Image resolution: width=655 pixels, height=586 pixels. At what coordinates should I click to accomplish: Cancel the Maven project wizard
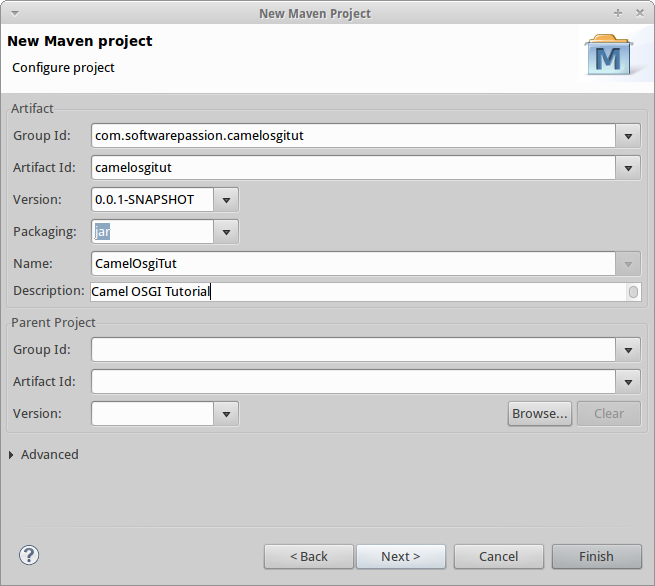(x=499, y=556)
